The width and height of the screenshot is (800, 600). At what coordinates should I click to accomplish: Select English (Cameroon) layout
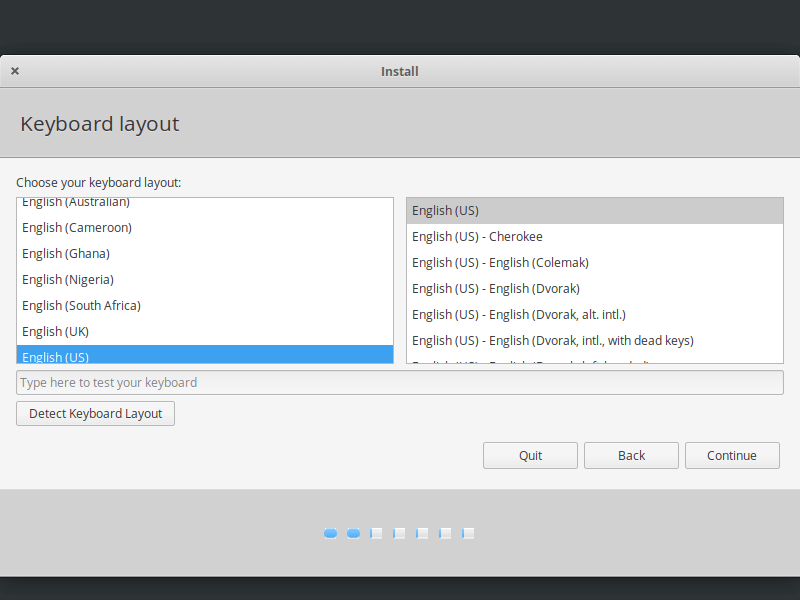click(77, 228)
